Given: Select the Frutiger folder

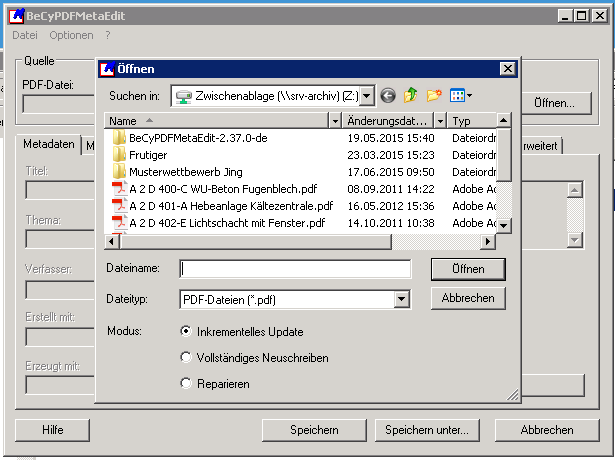Looking at the screenshot, I should click(150, 155).
